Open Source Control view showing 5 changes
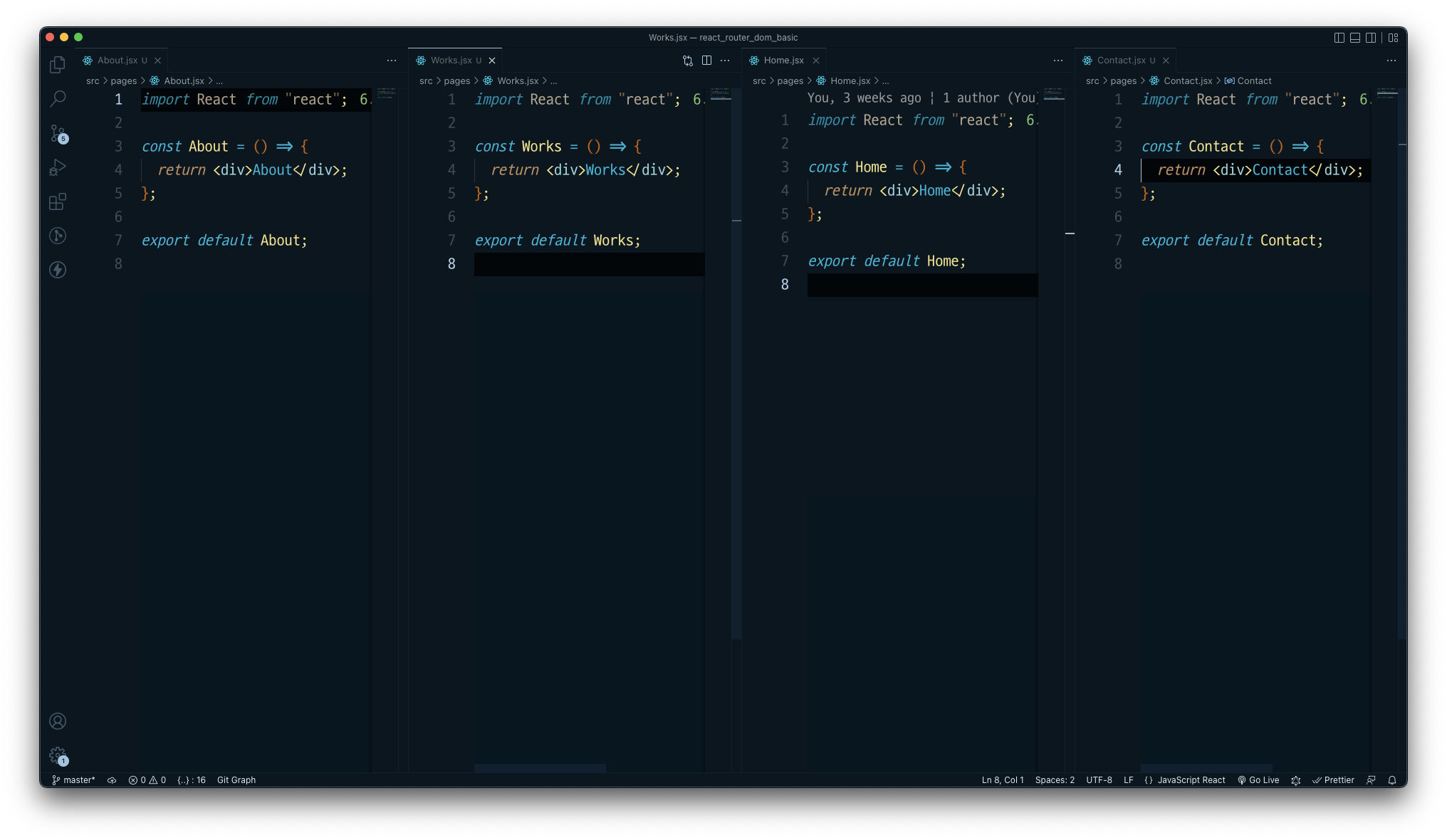The height and width of the screenshot is (840, 1447). coord(57,133)
